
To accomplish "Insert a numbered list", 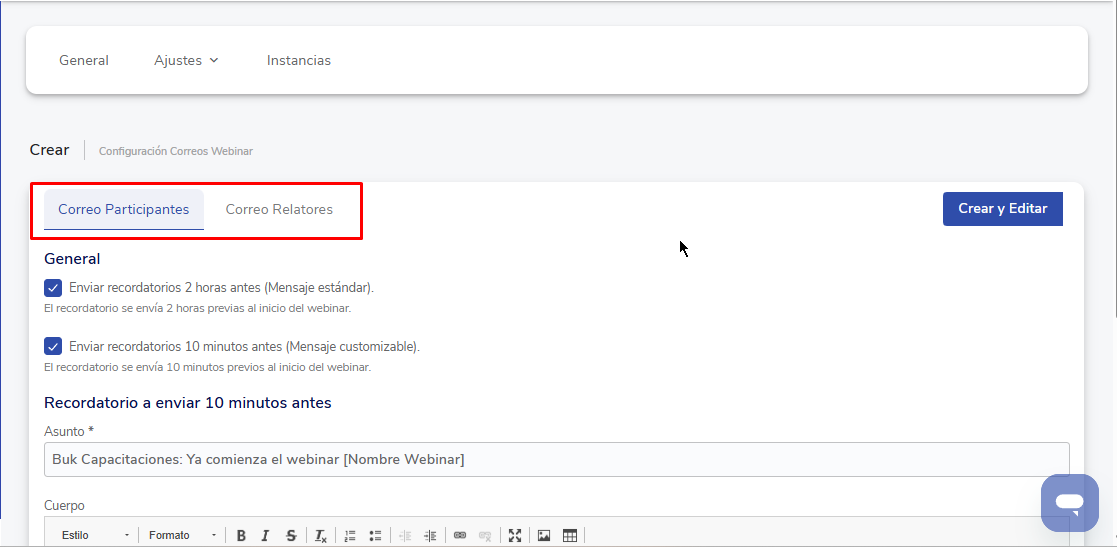I will (350, 536).
